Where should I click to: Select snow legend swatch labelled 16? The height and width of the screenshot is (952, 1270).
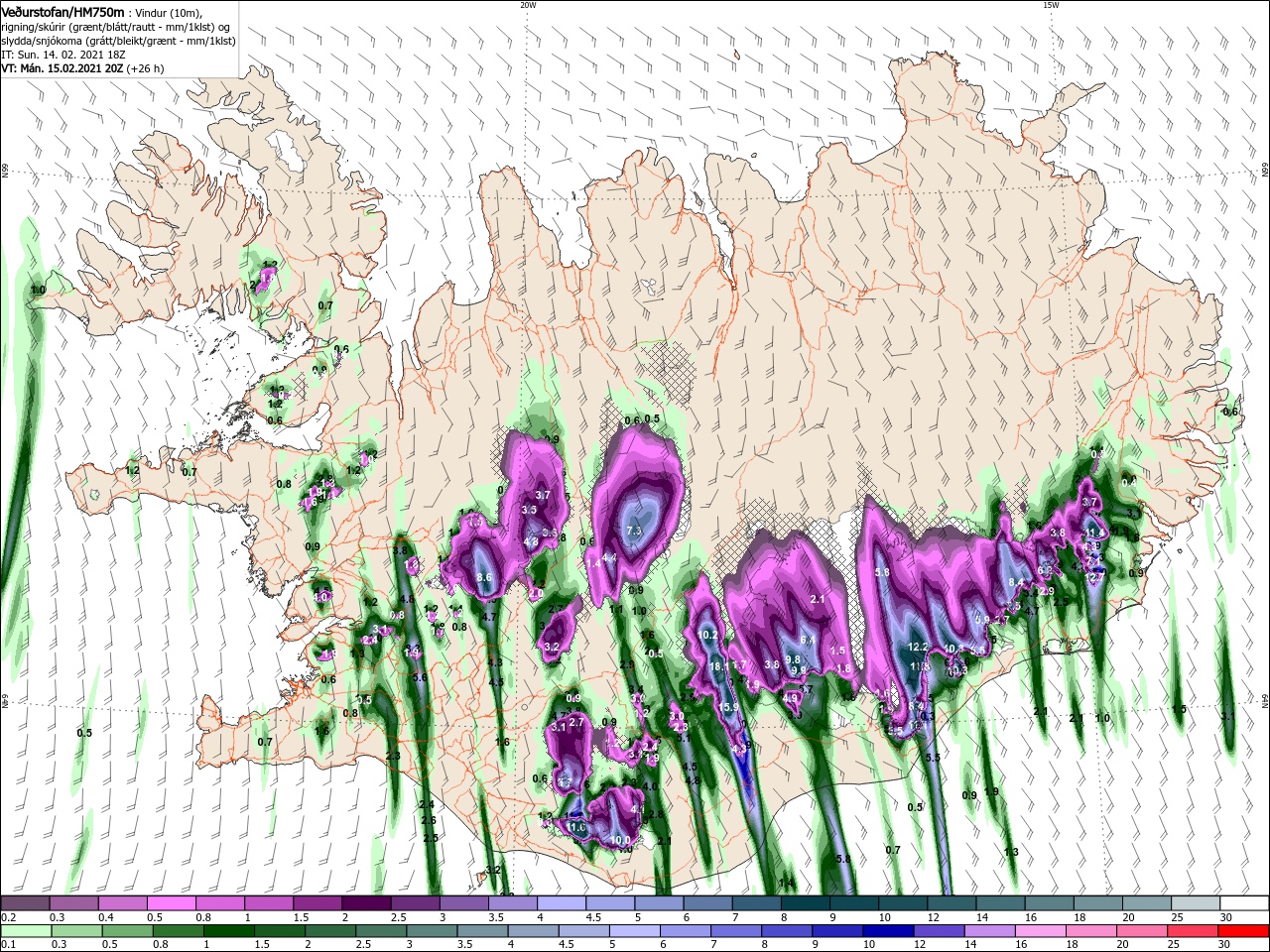click(x=1048, y=903)
